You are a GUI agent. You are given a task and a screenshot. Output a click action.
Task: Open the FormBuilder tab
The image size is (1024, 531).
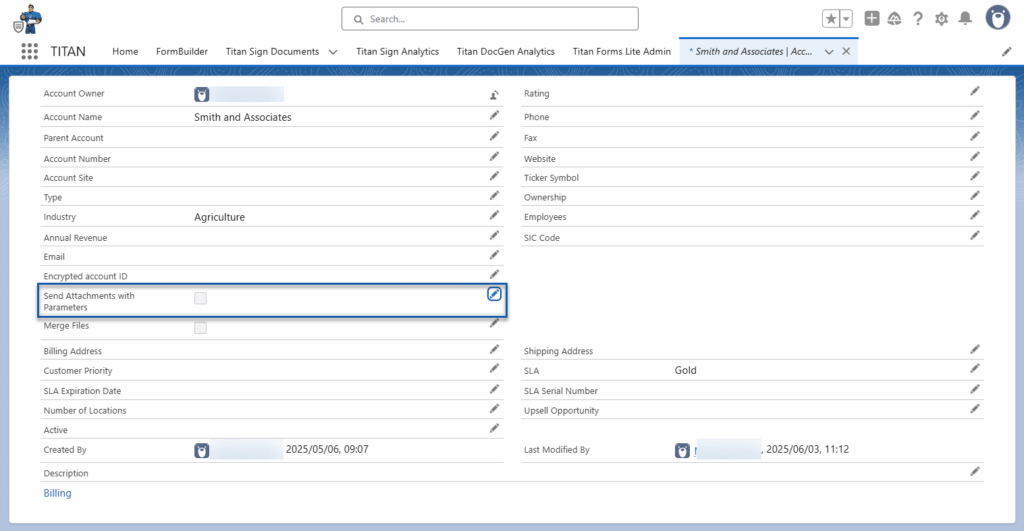click(182, 52)
